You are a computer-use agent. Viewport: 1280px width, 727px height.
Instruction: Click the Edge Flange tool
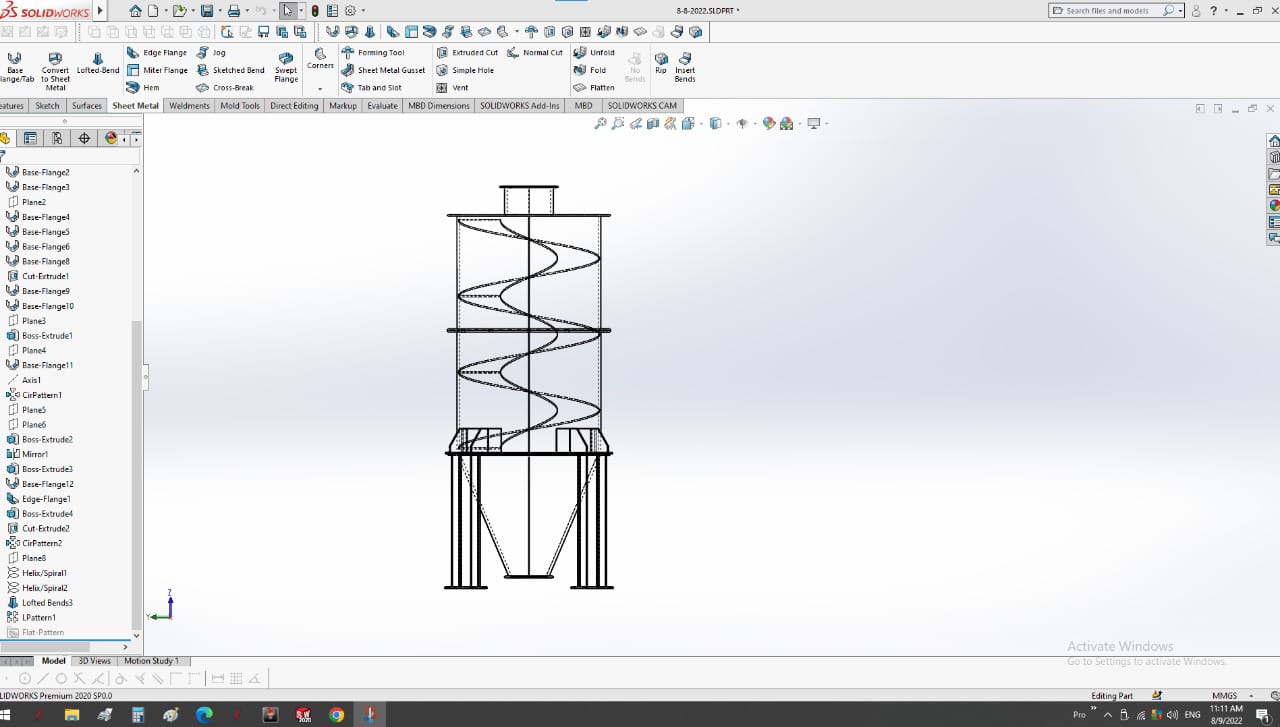point(157,53)
